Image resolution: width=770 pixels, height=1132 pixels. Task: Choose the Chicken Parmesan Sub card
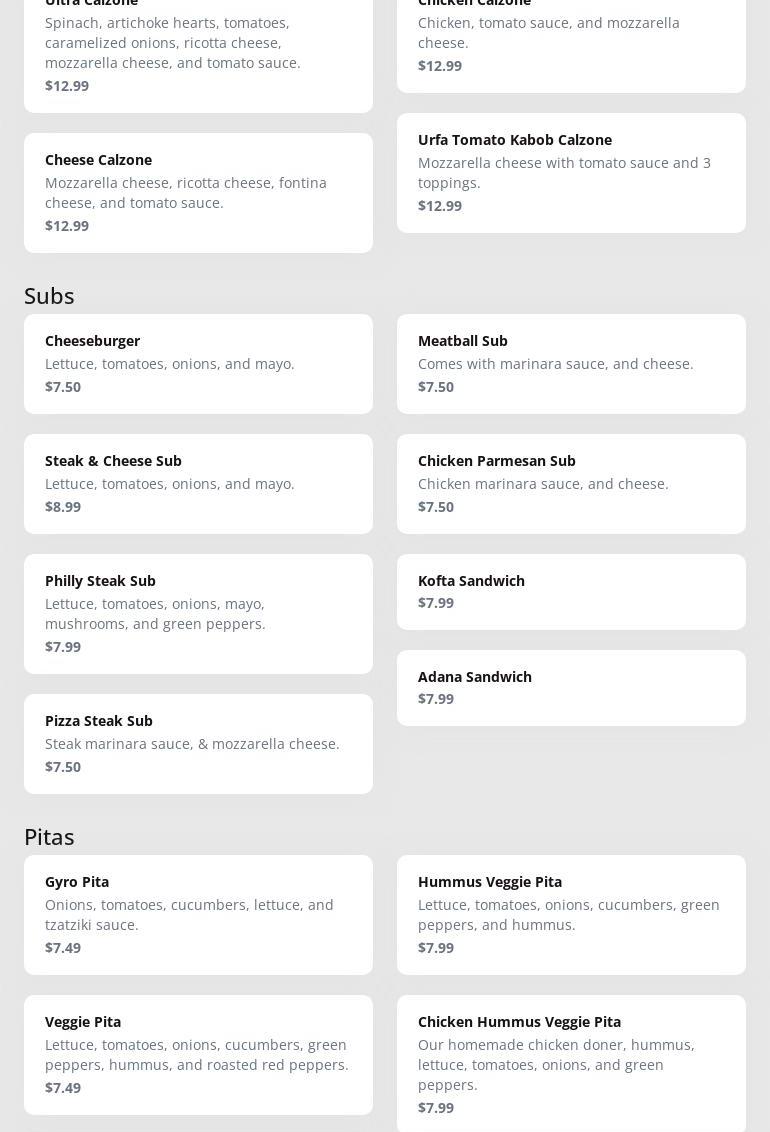pos(571,483)
